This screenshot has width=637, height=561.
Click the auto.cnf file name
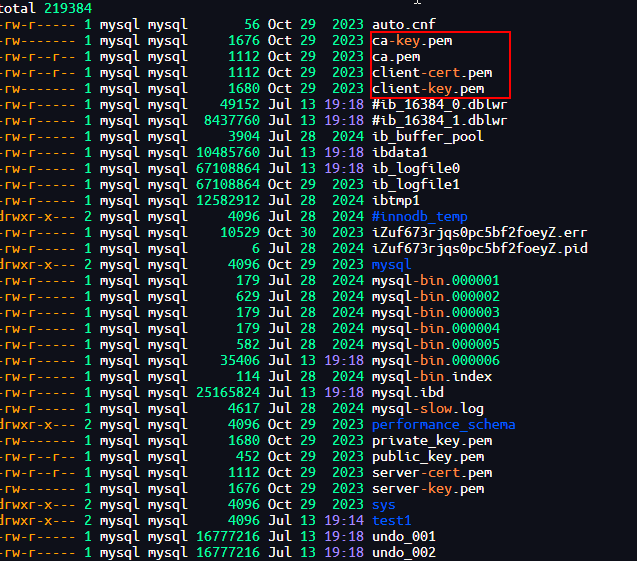[x=403, y=24]
